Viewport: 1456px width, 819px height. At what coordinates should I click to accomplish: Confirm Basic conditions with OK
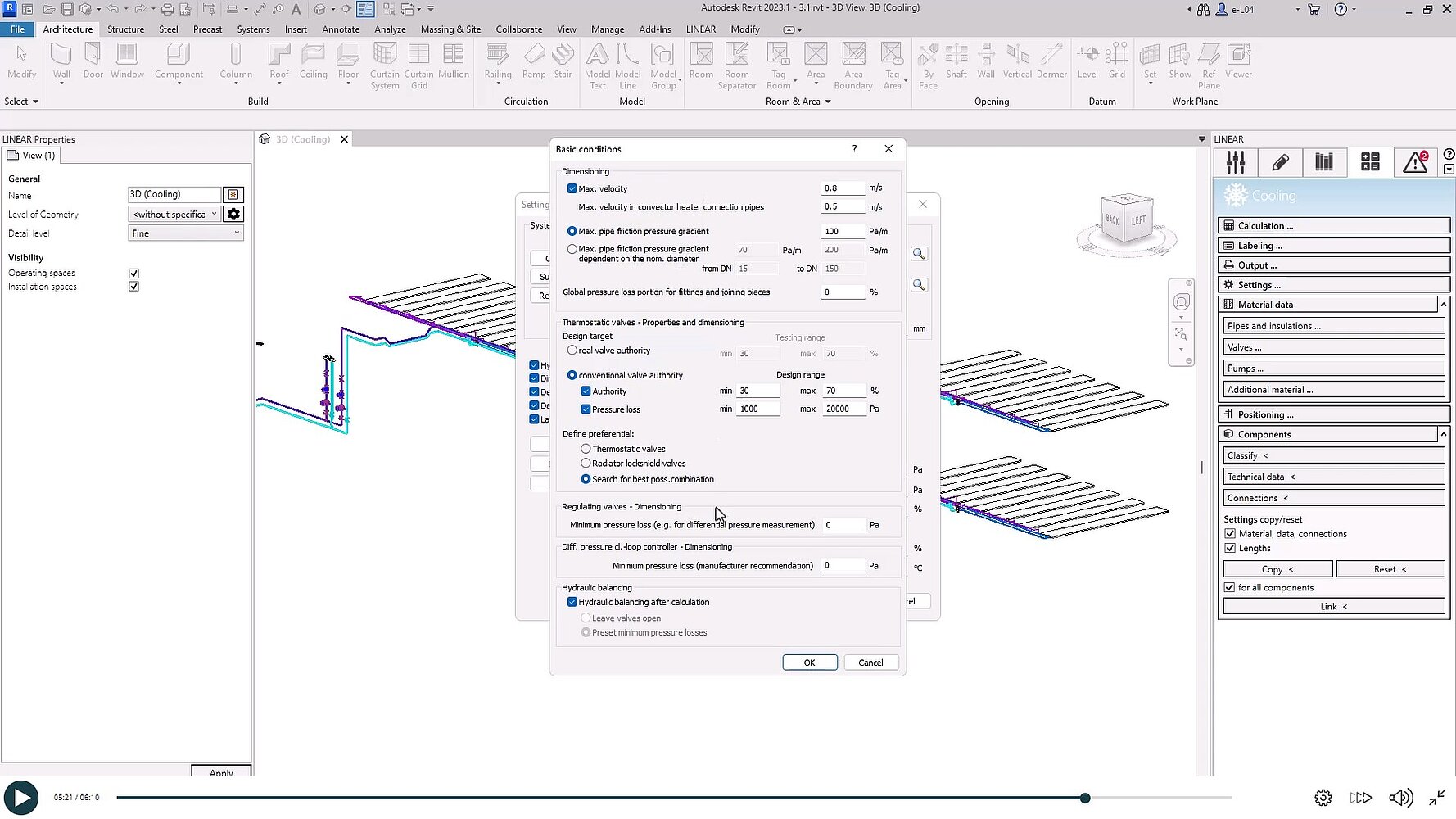pos(809,663)
